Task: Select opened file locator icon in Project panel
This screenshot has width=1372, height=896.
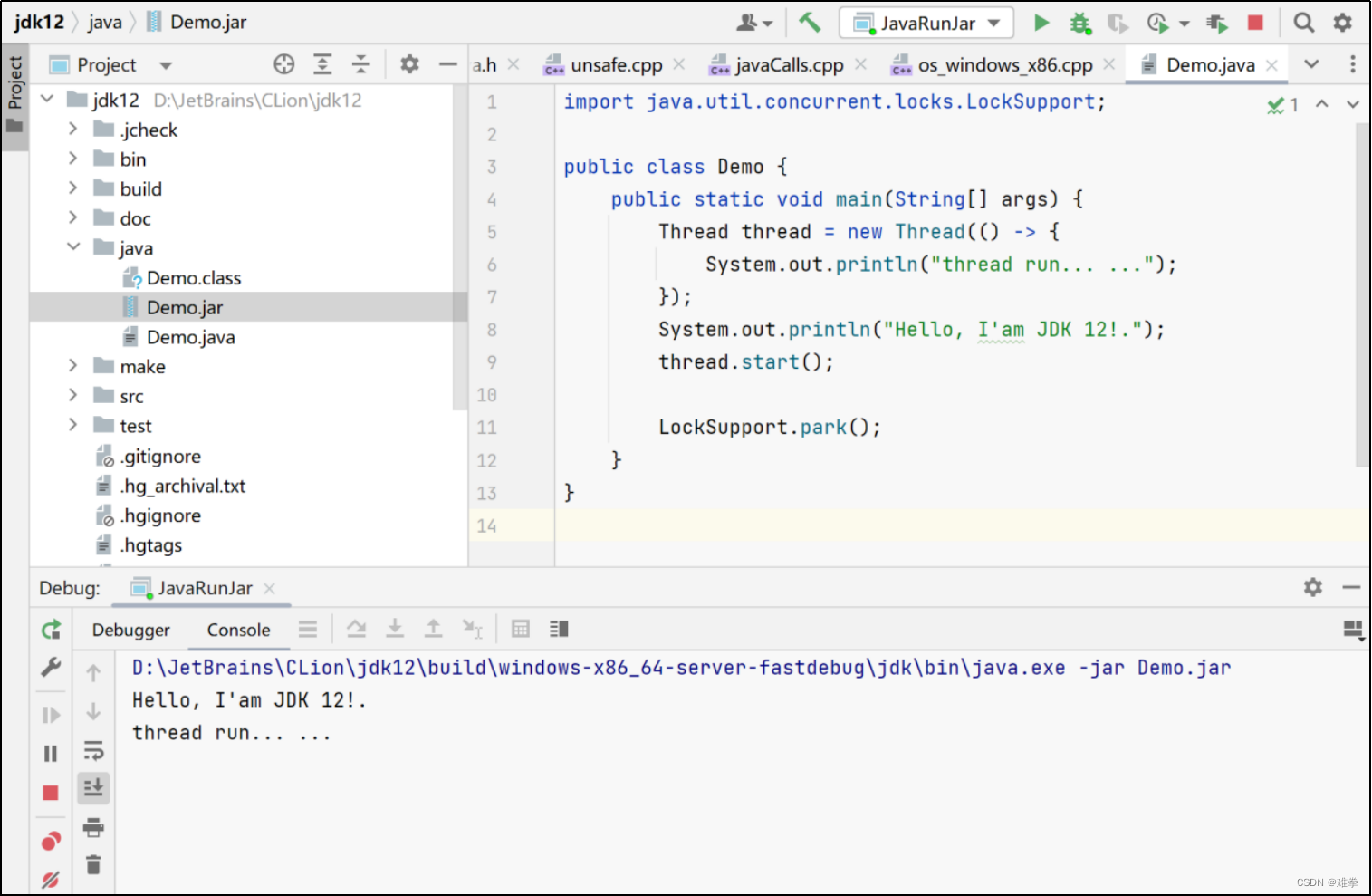Action: click(284, 64)
